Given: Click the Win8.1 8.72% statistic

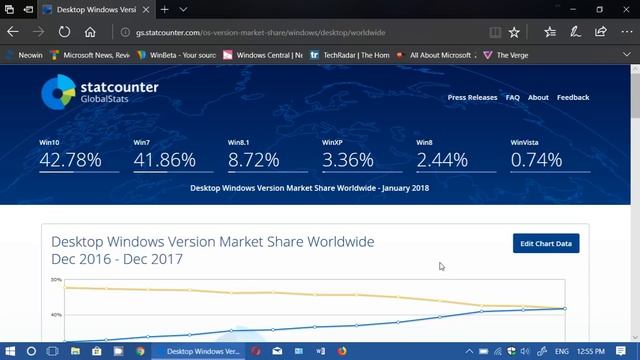Looking at the screenshot, I should (268, 155).
